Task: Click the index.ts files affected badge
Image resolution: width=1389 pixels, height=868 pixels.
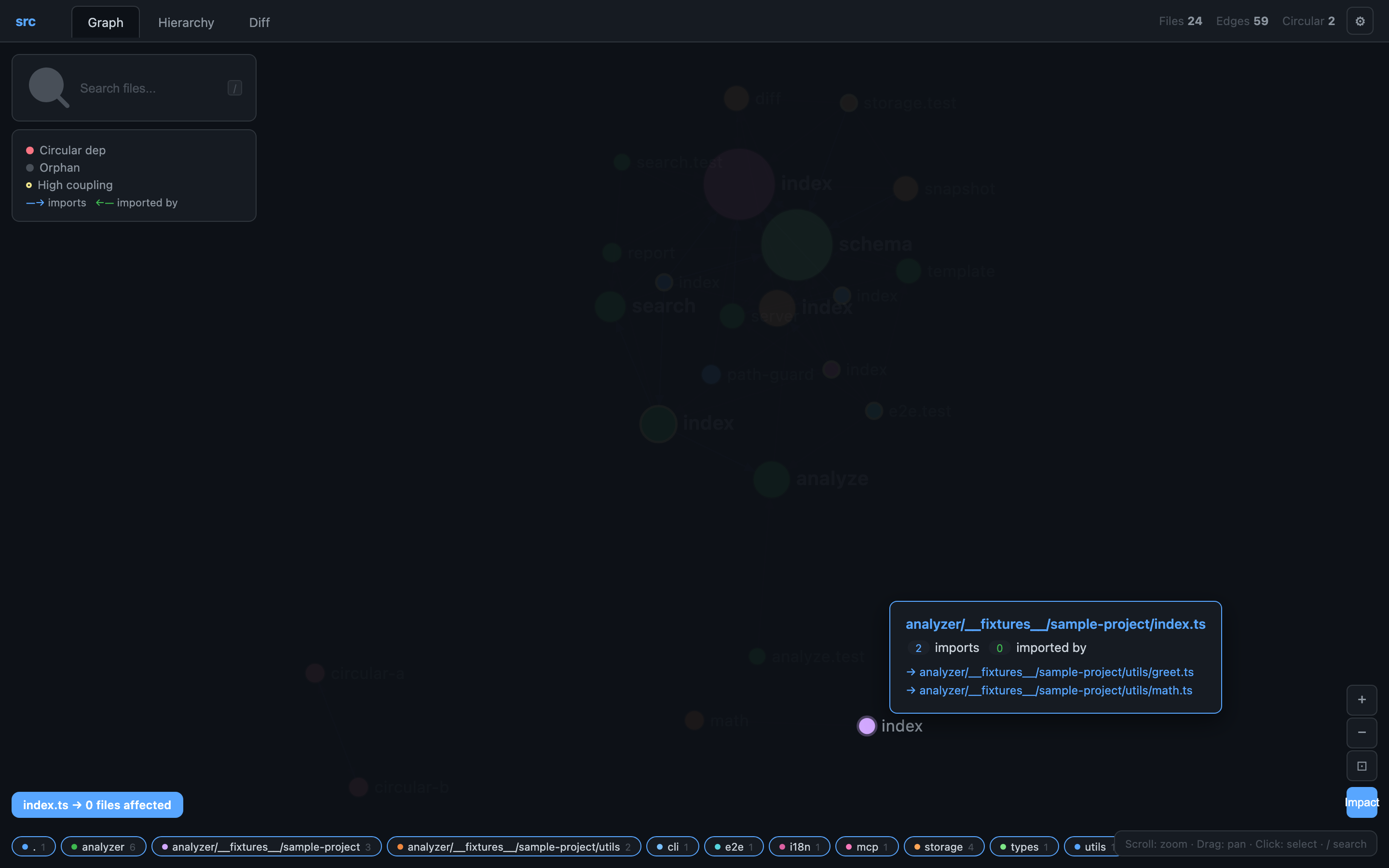Action: 97,805
